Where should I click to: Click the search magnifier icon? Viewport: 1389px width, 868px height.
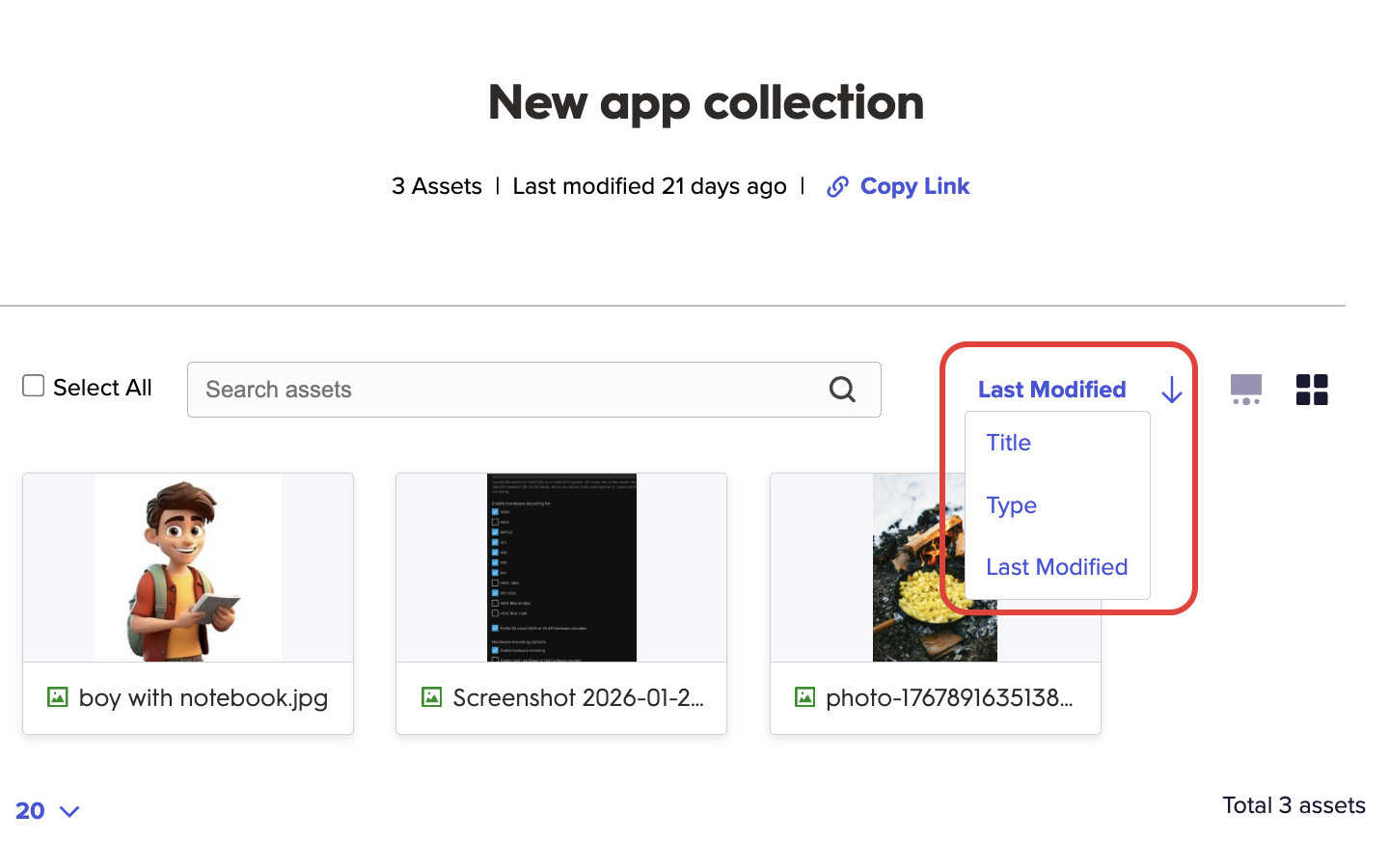(842, 390)
